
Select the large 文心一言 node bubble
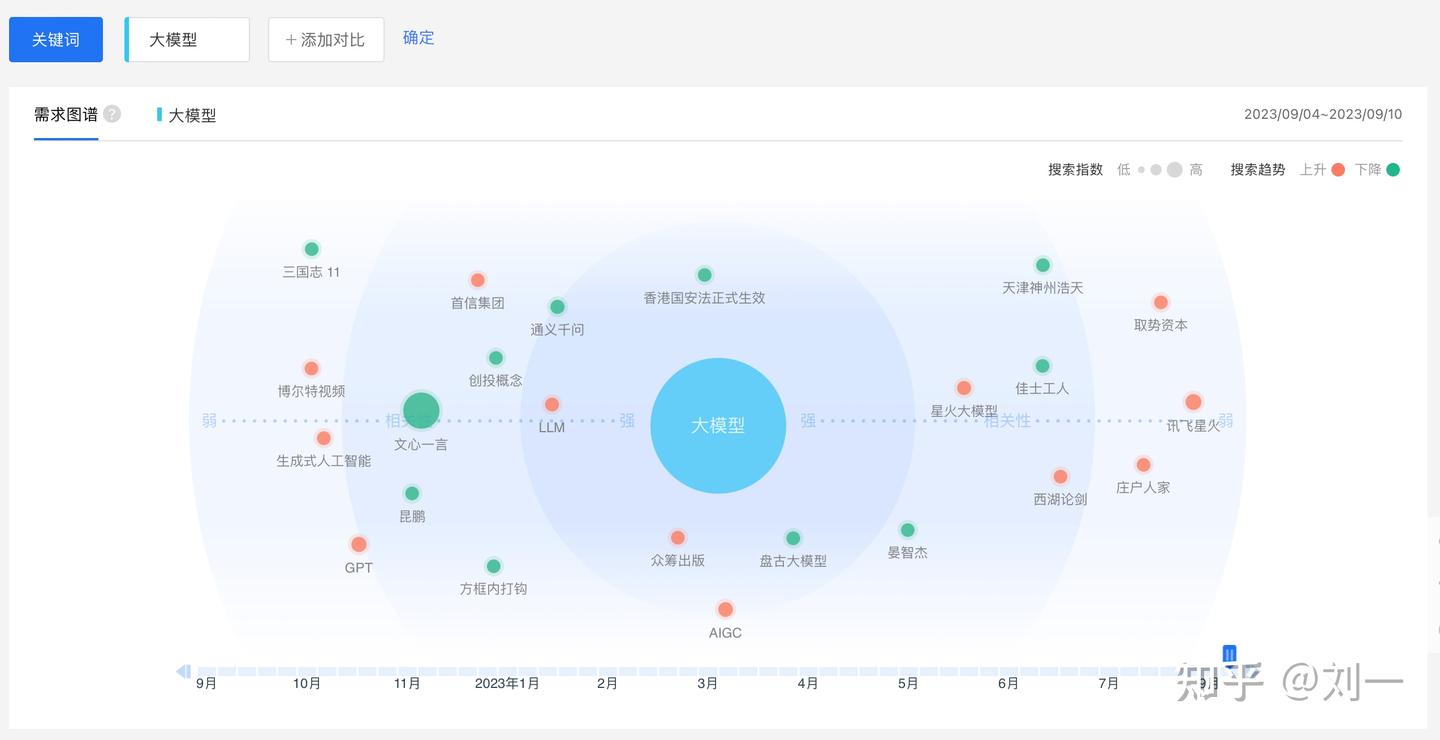tap(421, 410)
